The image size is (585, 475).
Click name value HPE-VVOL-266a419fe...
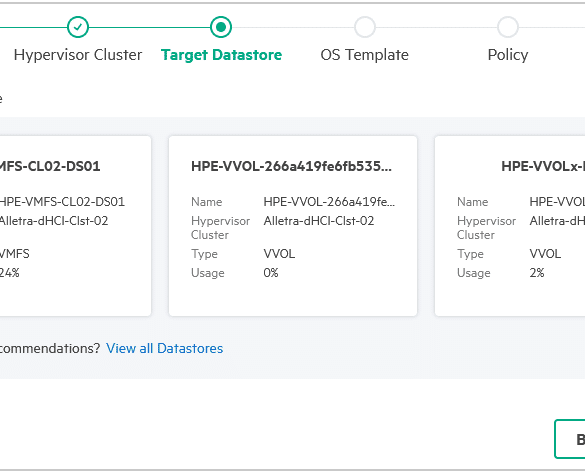point(329,202)
